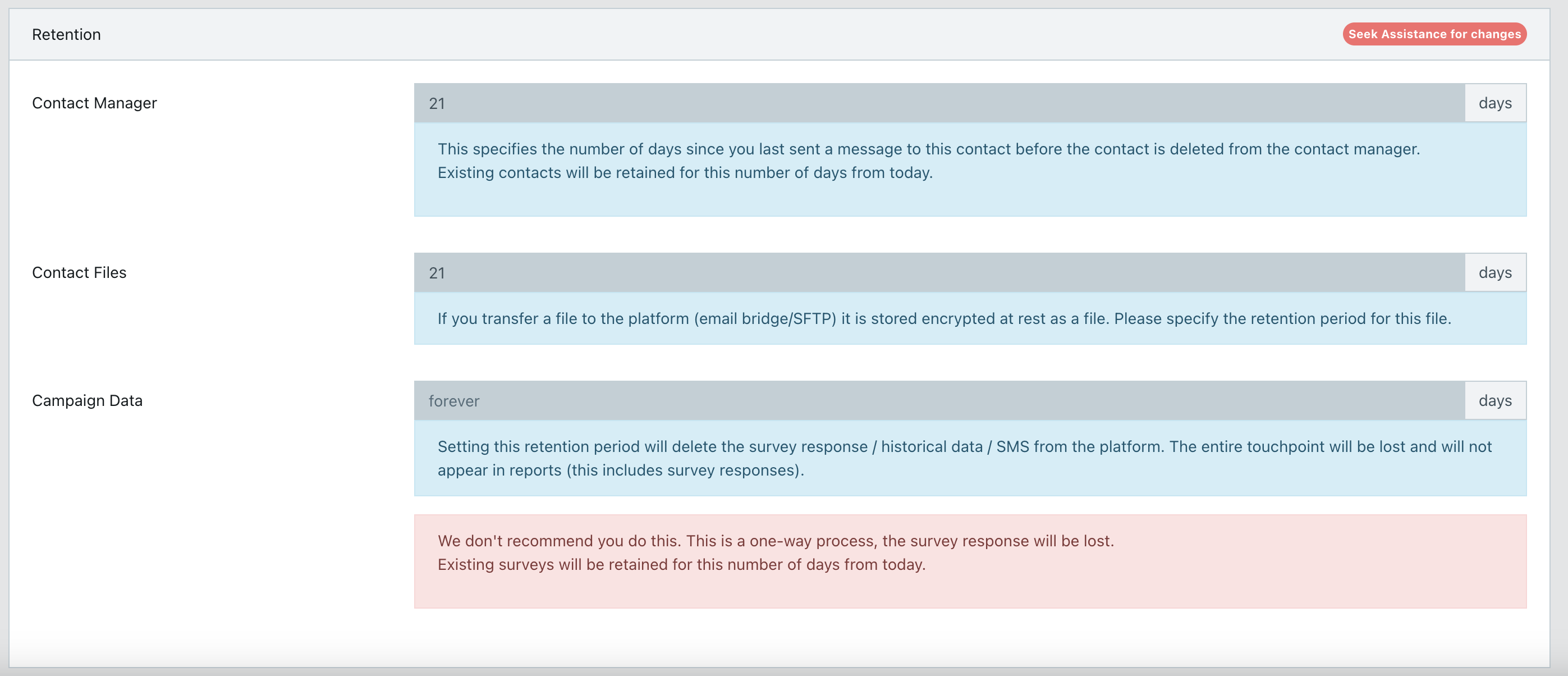Click the text about existing contacts retained

click(x=685, y=173)
